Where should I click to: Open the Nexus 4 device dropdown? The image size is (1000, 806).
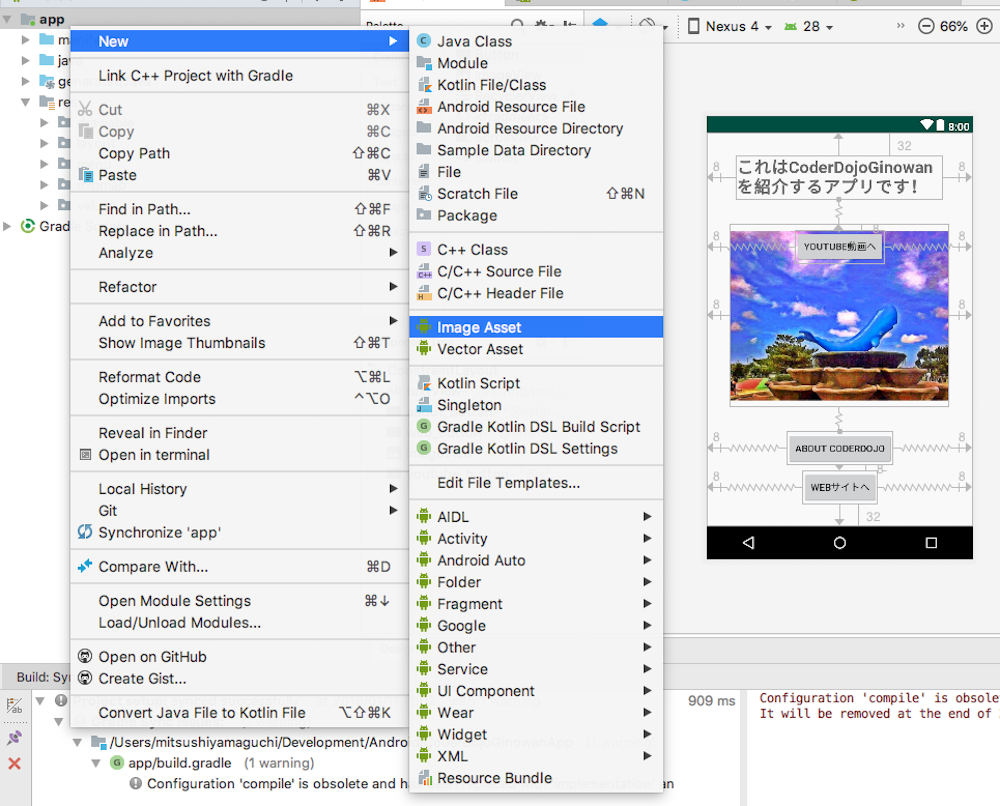pyautogui.click(x=730, y=27)
